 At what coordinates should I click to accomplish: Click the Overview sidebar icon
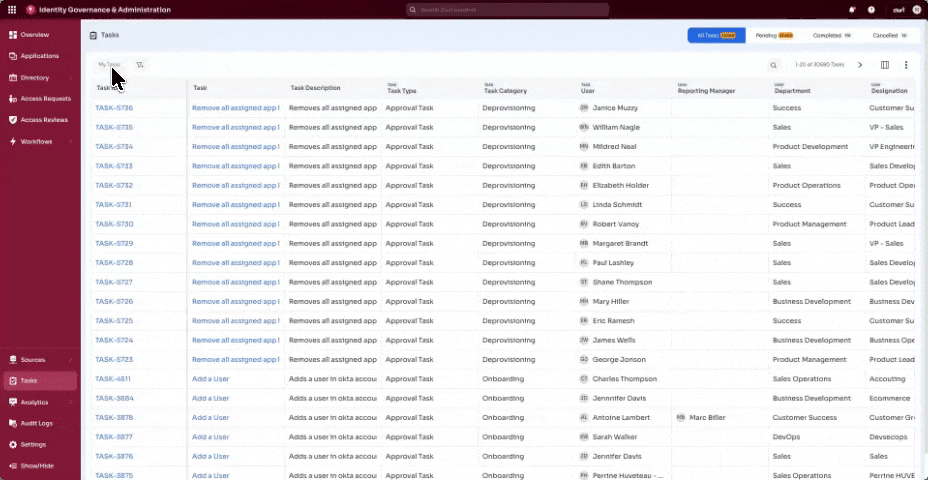point(13,35)
